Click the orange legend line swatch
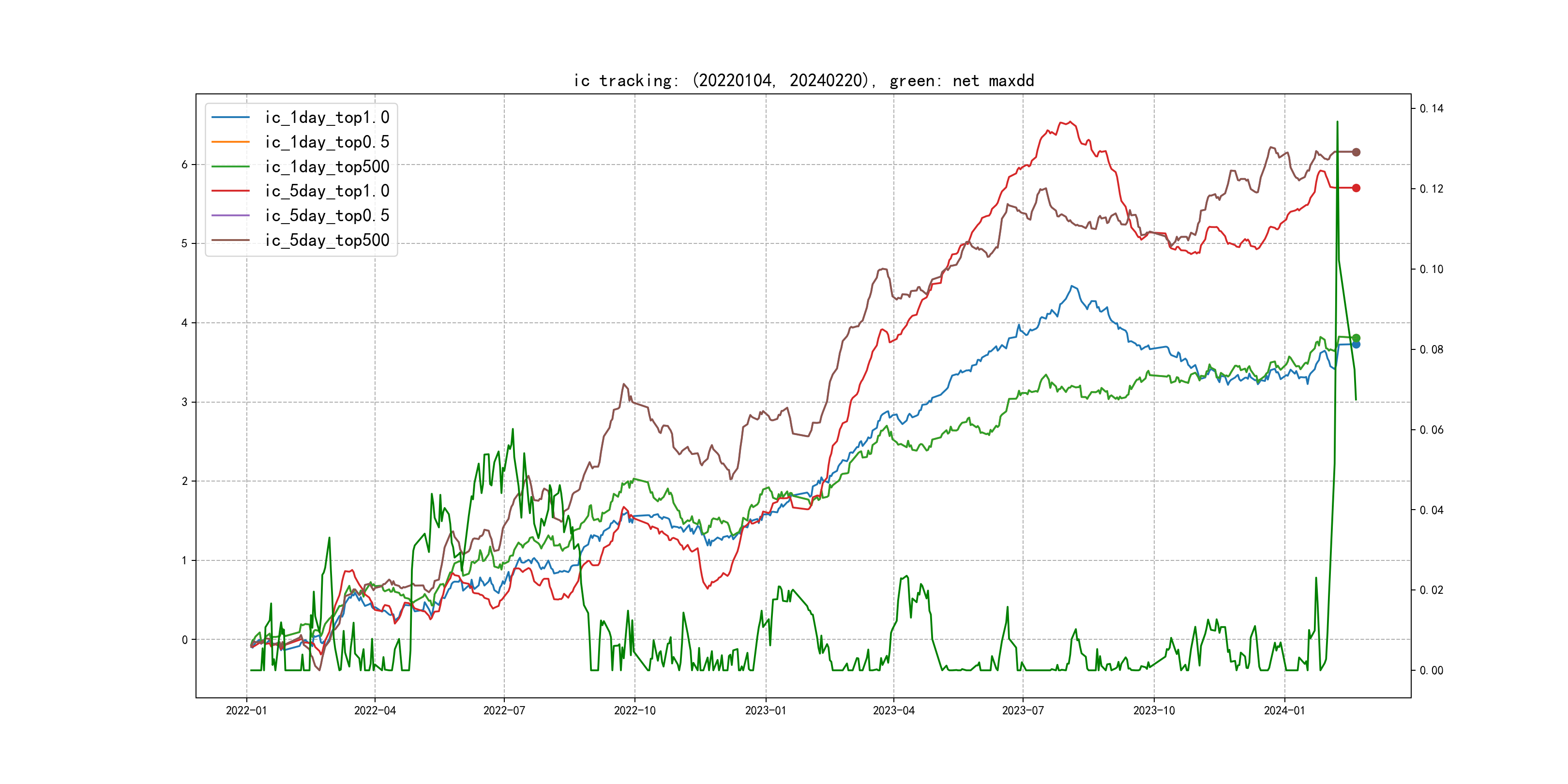 (231, 142)
